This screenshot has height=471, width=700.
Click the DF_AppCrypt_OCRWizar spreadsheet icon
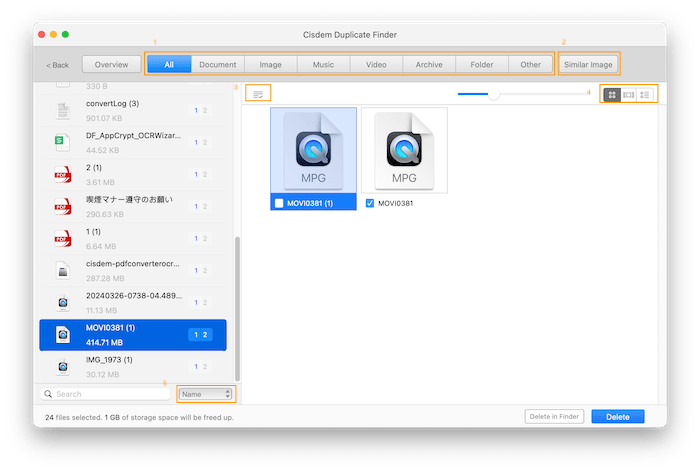coord(62,142)
